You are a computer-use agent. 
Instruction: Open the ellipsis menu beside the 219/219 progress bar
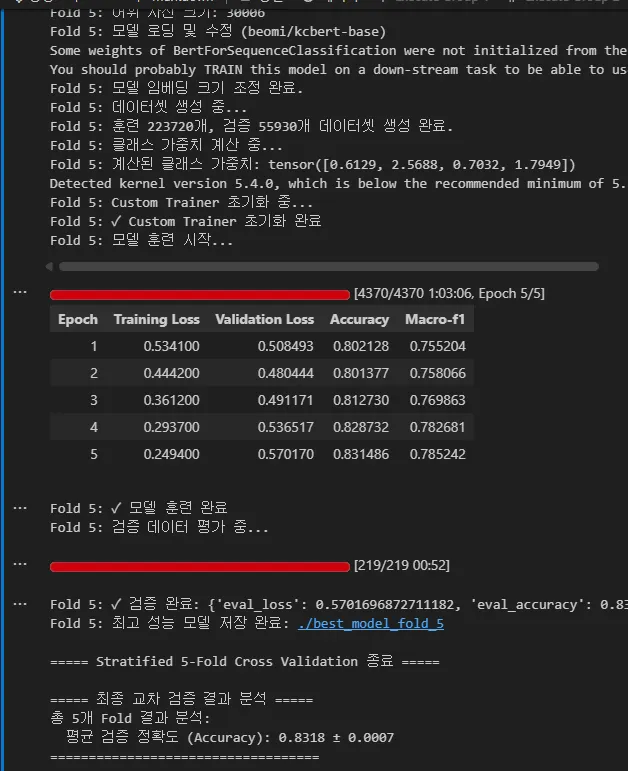pyautogui.click(x=20, y=564)
